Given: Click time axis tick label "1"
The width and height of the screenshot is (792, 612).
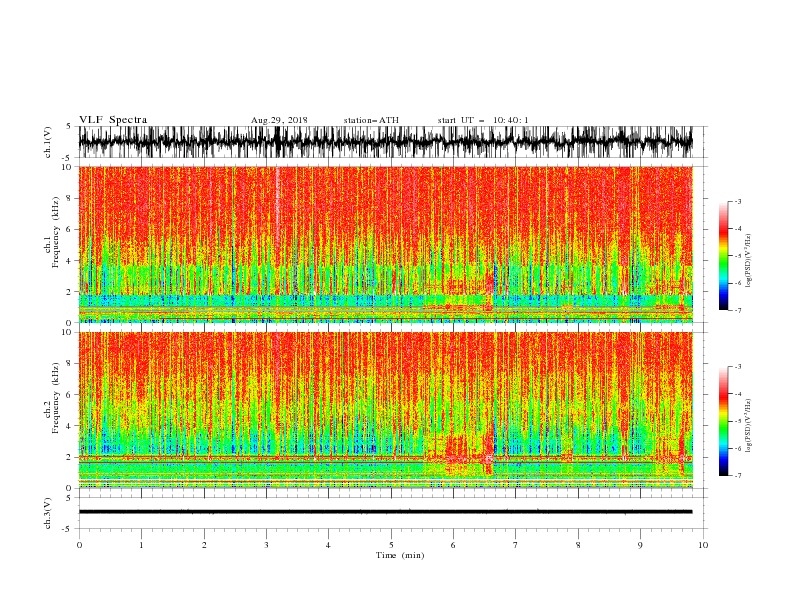Looking at the screenshot, I should click(141, 545).
